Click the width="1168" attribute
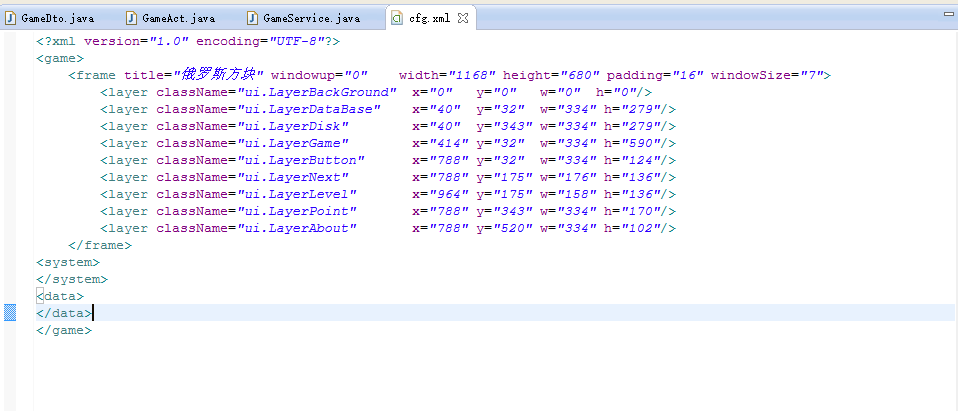The width and height of the screenshot is (958, 411). coord(448,76)
